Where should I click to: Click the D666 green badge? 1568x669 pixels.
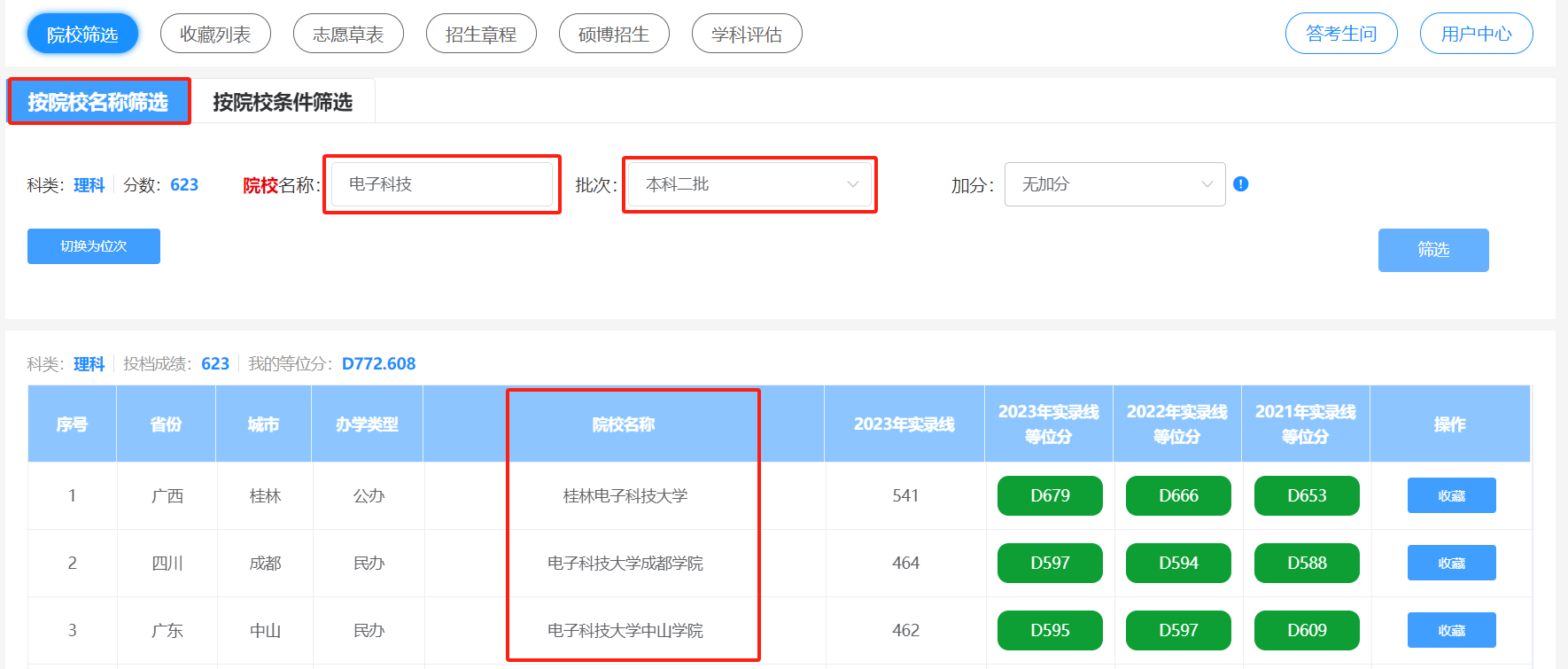(1178, 495)
